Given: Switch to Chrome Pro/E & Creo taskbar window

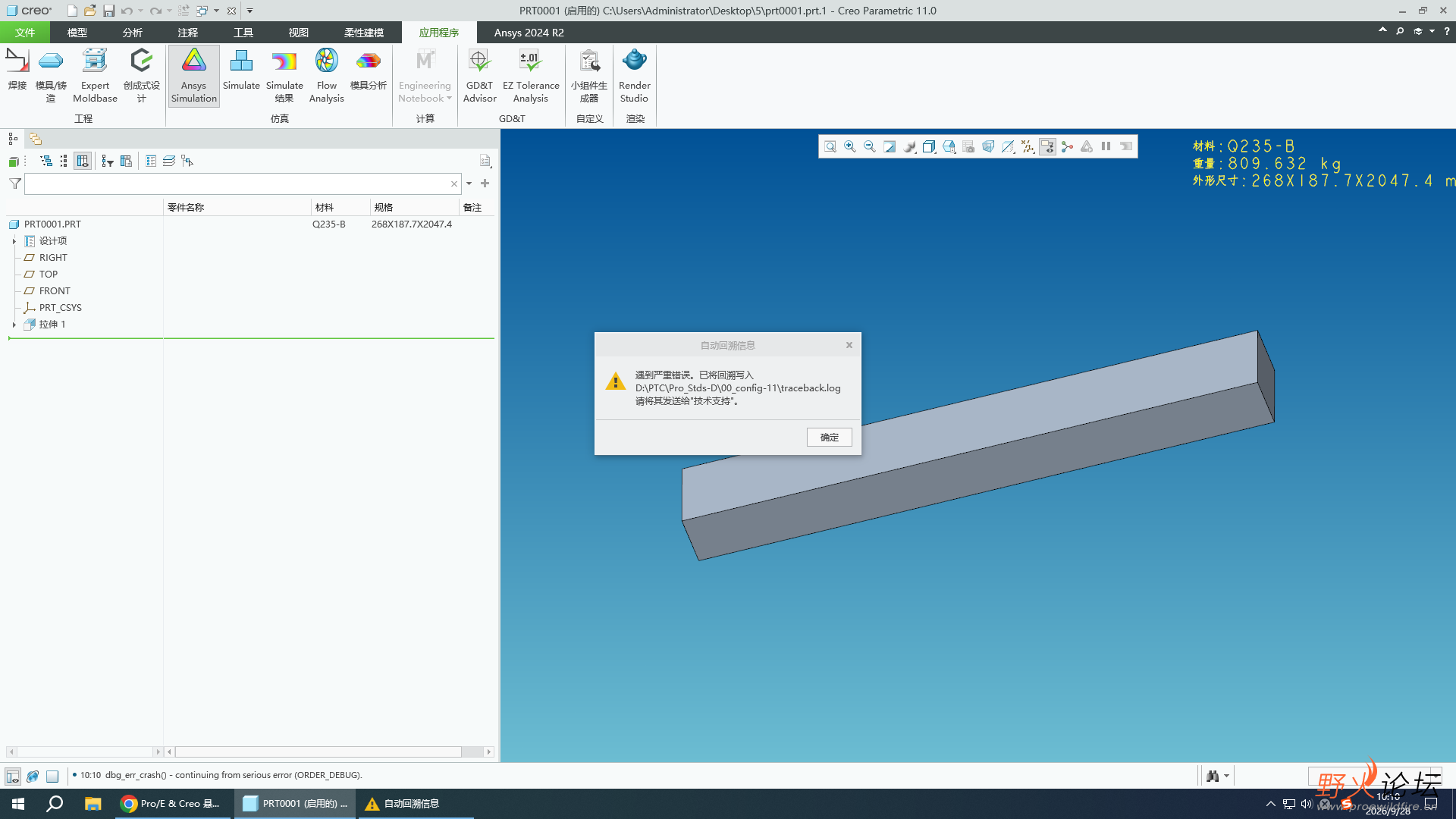Looking at the screenshot, I should 171,804.
